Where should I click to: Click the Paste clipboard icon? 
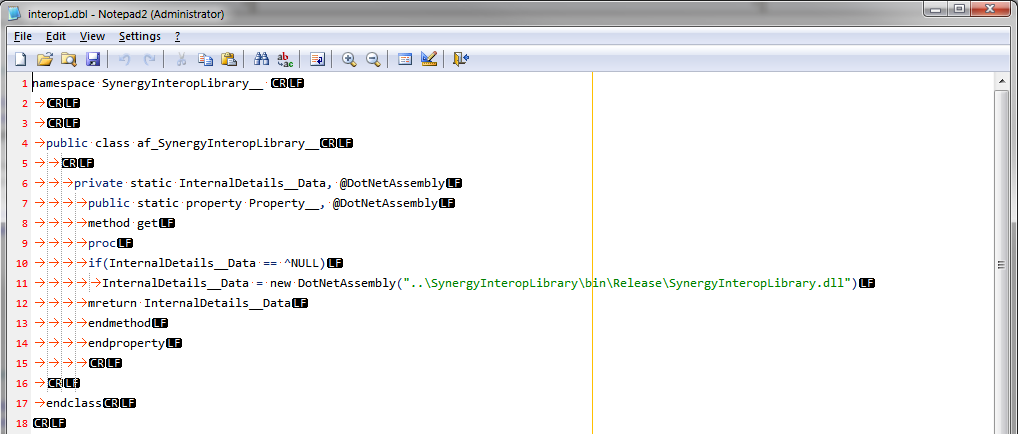click(229, 59)
